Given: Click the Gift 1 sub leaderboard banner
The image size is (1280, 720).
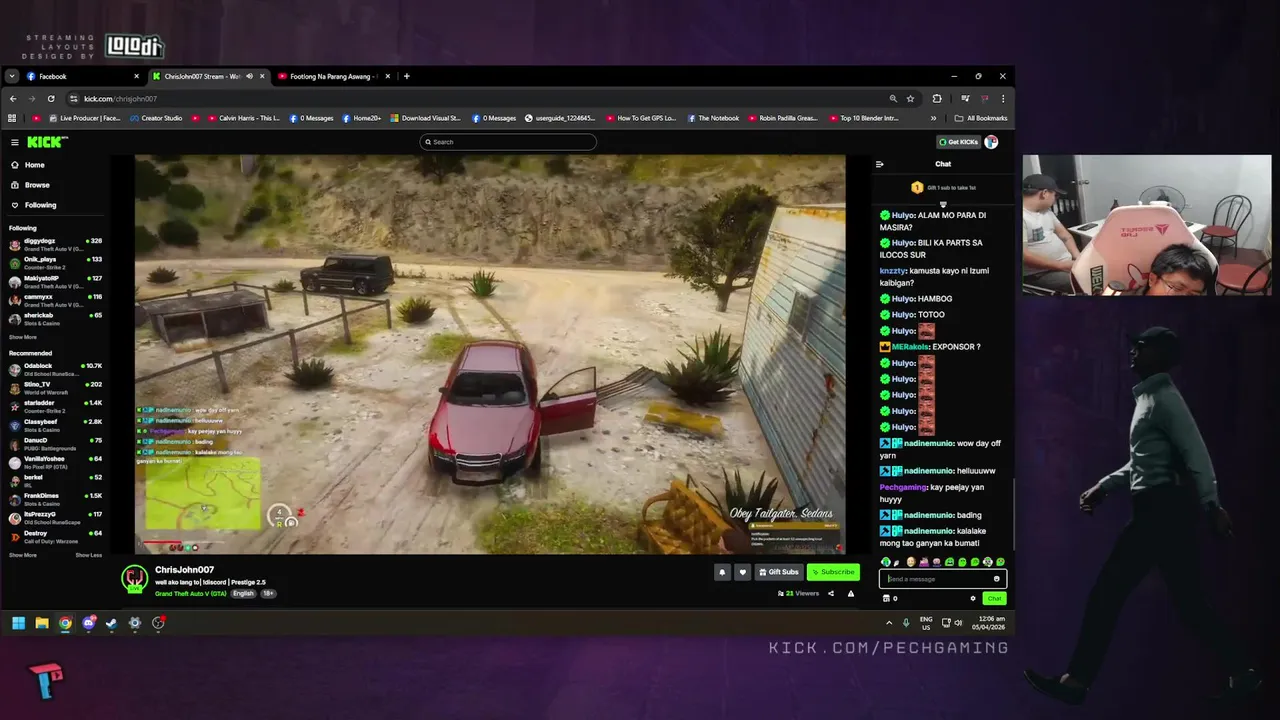Looking at the screenshot, I should pyautogui.click(x=943, y=187).
